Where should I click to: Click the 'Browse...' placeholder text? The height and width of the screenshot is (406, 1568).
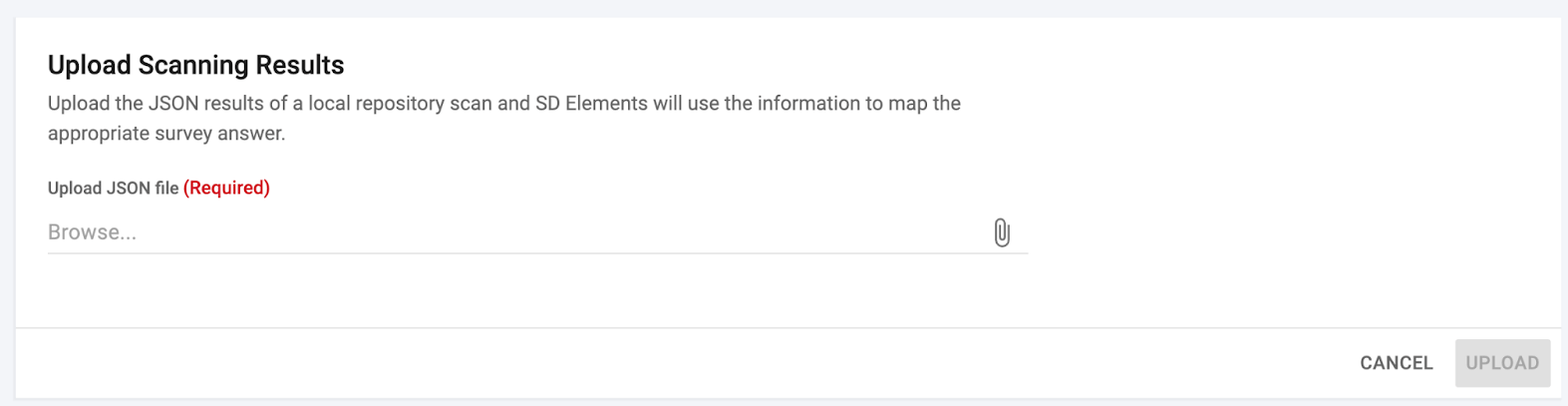[x=92, y=232]
